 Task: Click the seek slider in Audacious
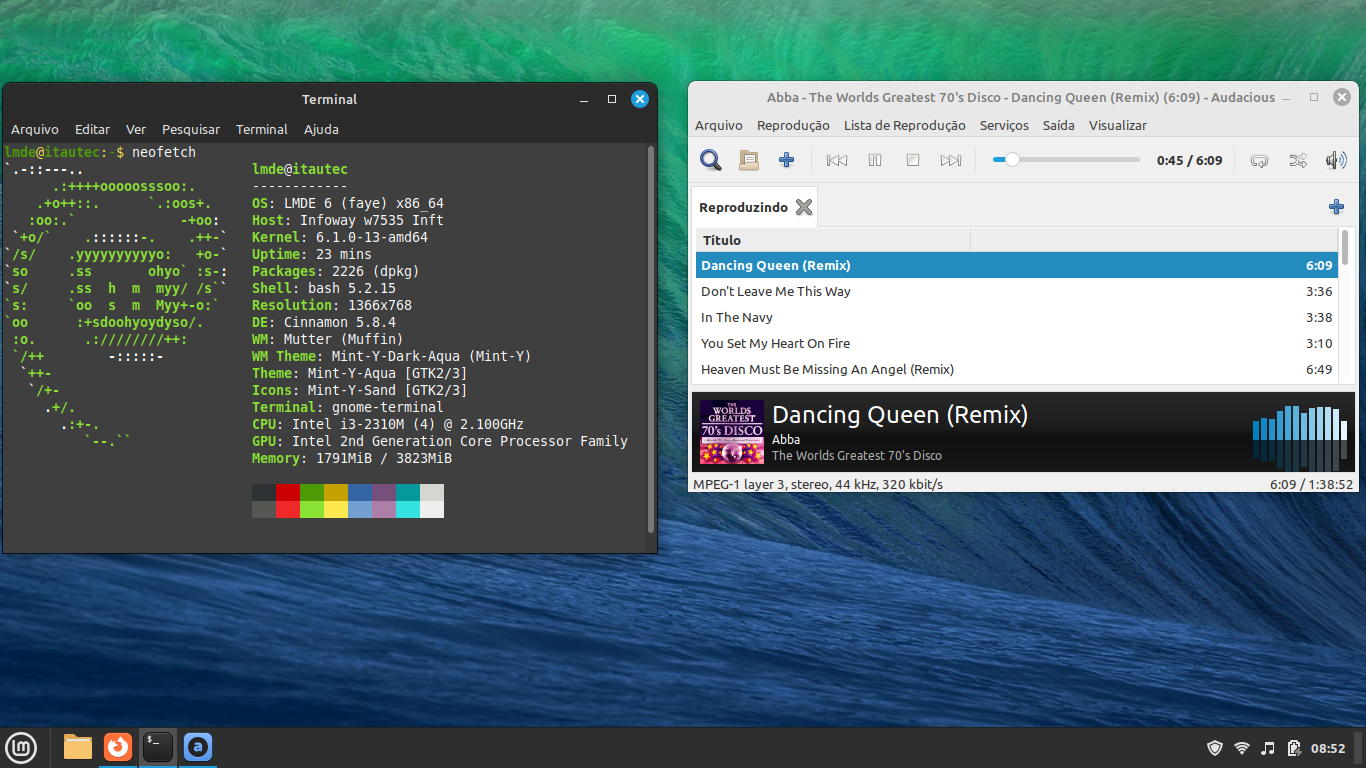tap(1066, 160)
